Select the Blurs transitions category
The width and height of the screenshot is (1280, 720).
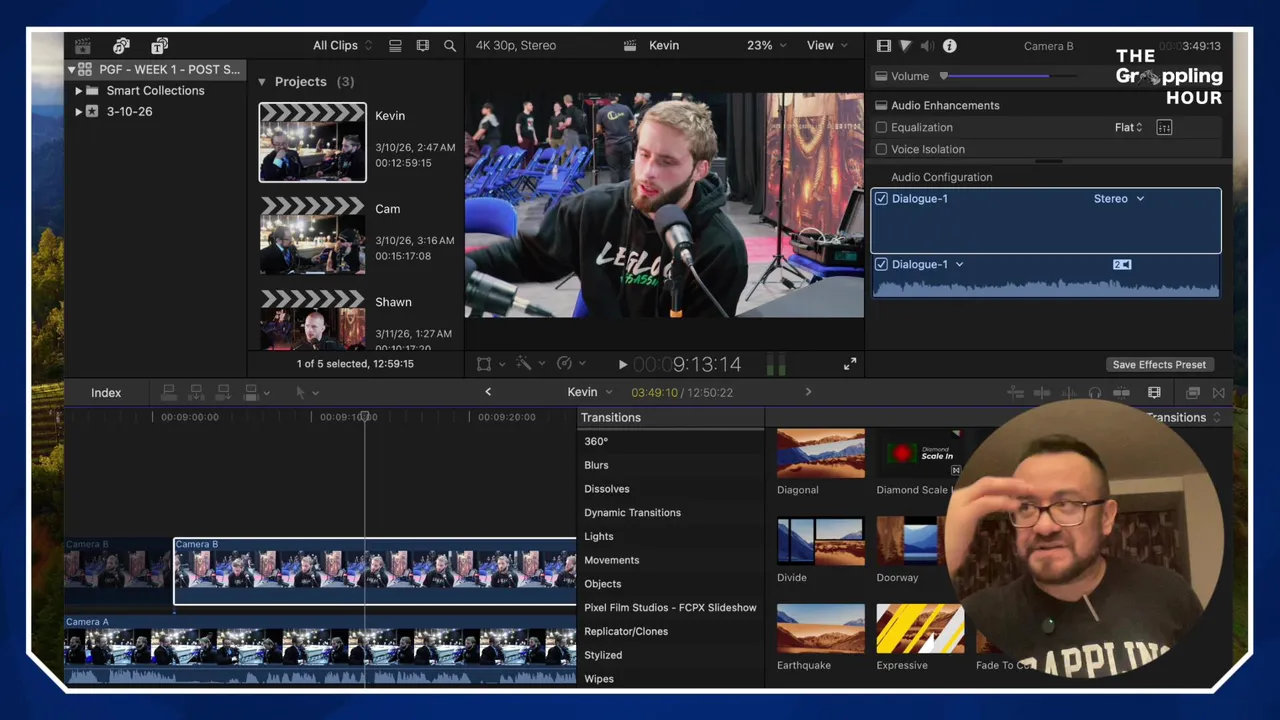[596, 465]
